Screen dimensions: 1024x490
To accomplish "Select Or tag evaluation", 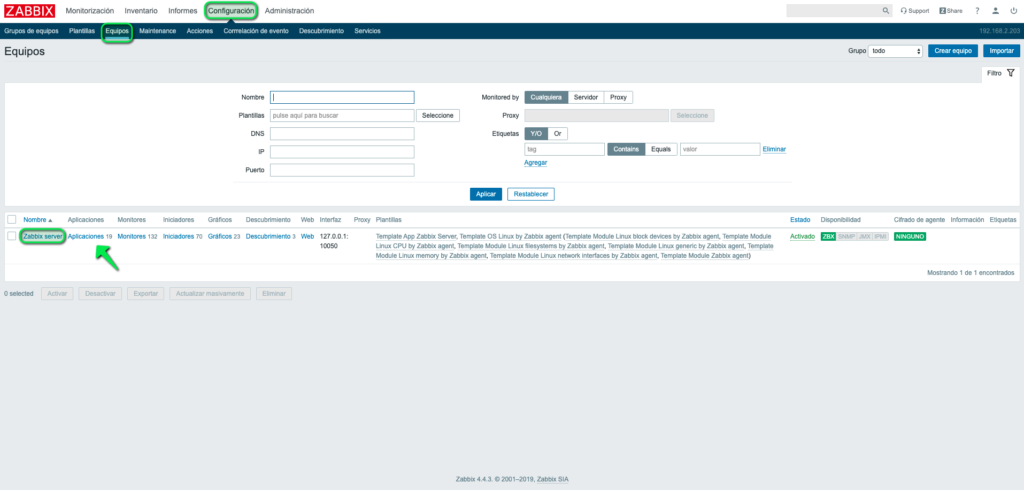I will [x=558, y=133].
